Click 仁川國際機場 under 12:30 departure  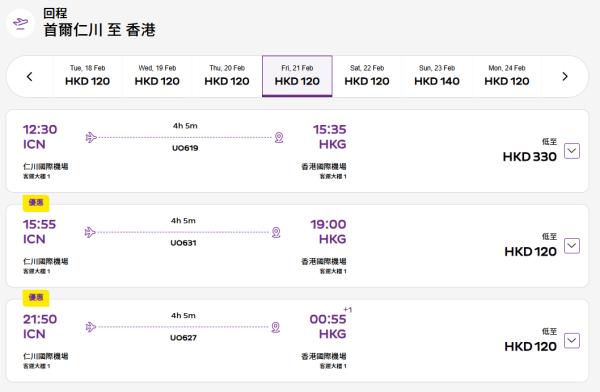46,167
